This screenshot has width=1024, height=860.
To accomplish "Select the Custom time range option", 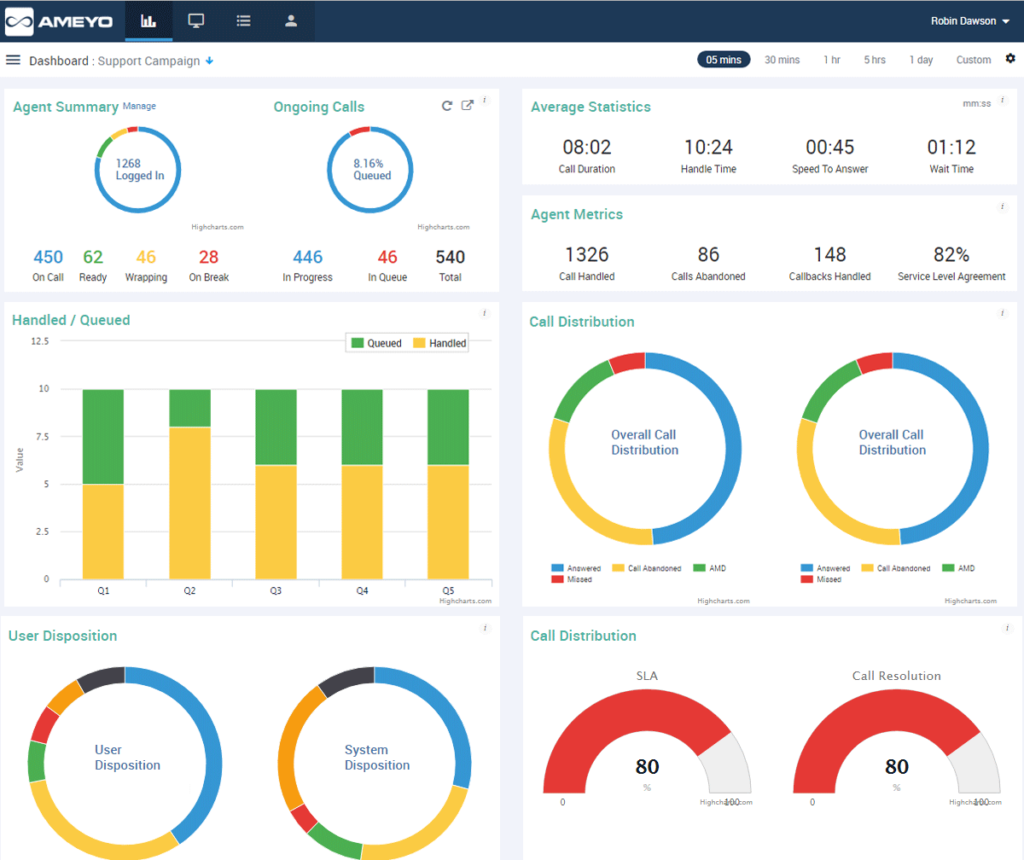I will [x=972, y=59].
